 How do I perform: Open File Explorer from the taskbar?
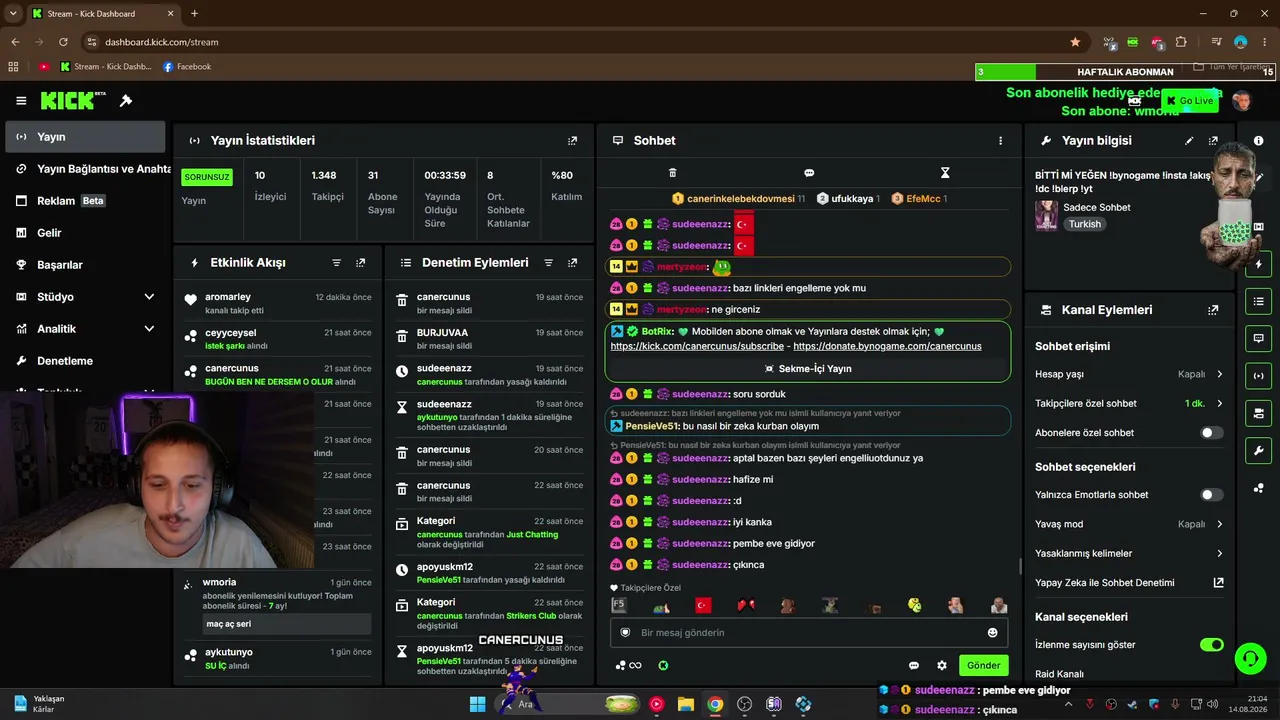686,704
